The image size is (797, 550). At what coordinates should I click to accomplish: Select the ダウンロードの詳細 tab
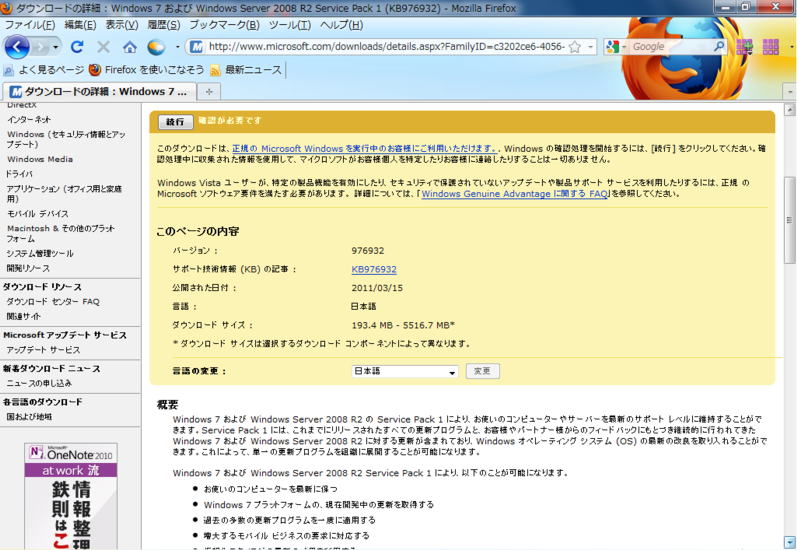pyautogui.click(x=100, y=91)
